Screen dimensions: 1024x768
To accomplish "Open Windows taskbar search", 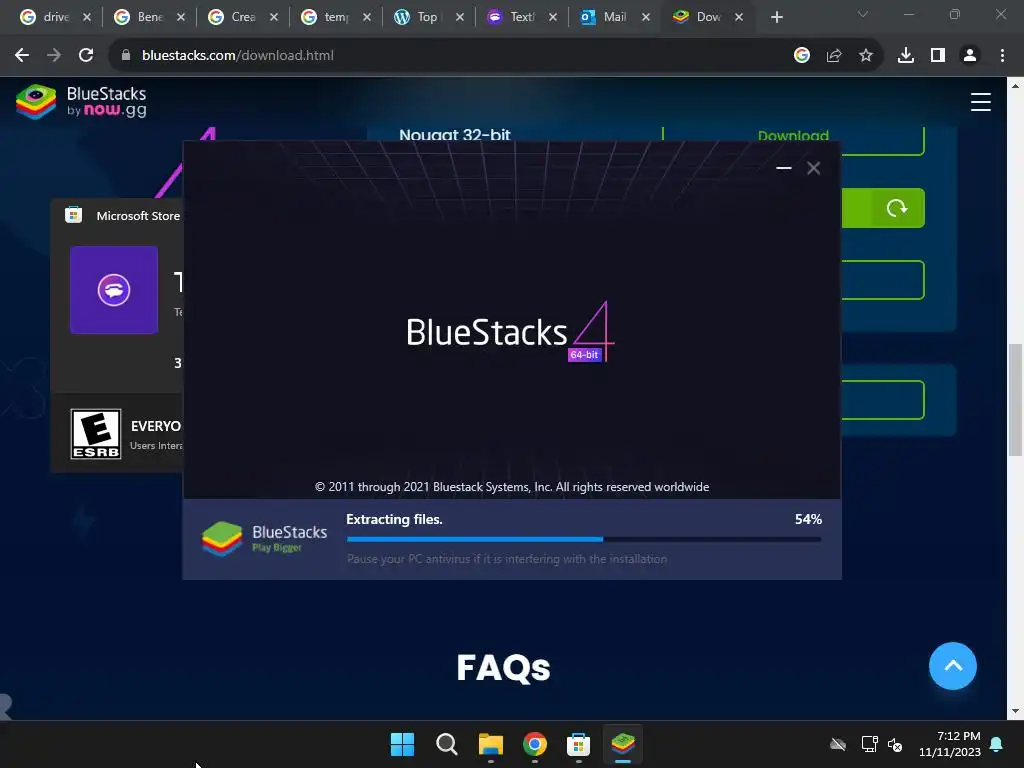I will click(447, 744).
